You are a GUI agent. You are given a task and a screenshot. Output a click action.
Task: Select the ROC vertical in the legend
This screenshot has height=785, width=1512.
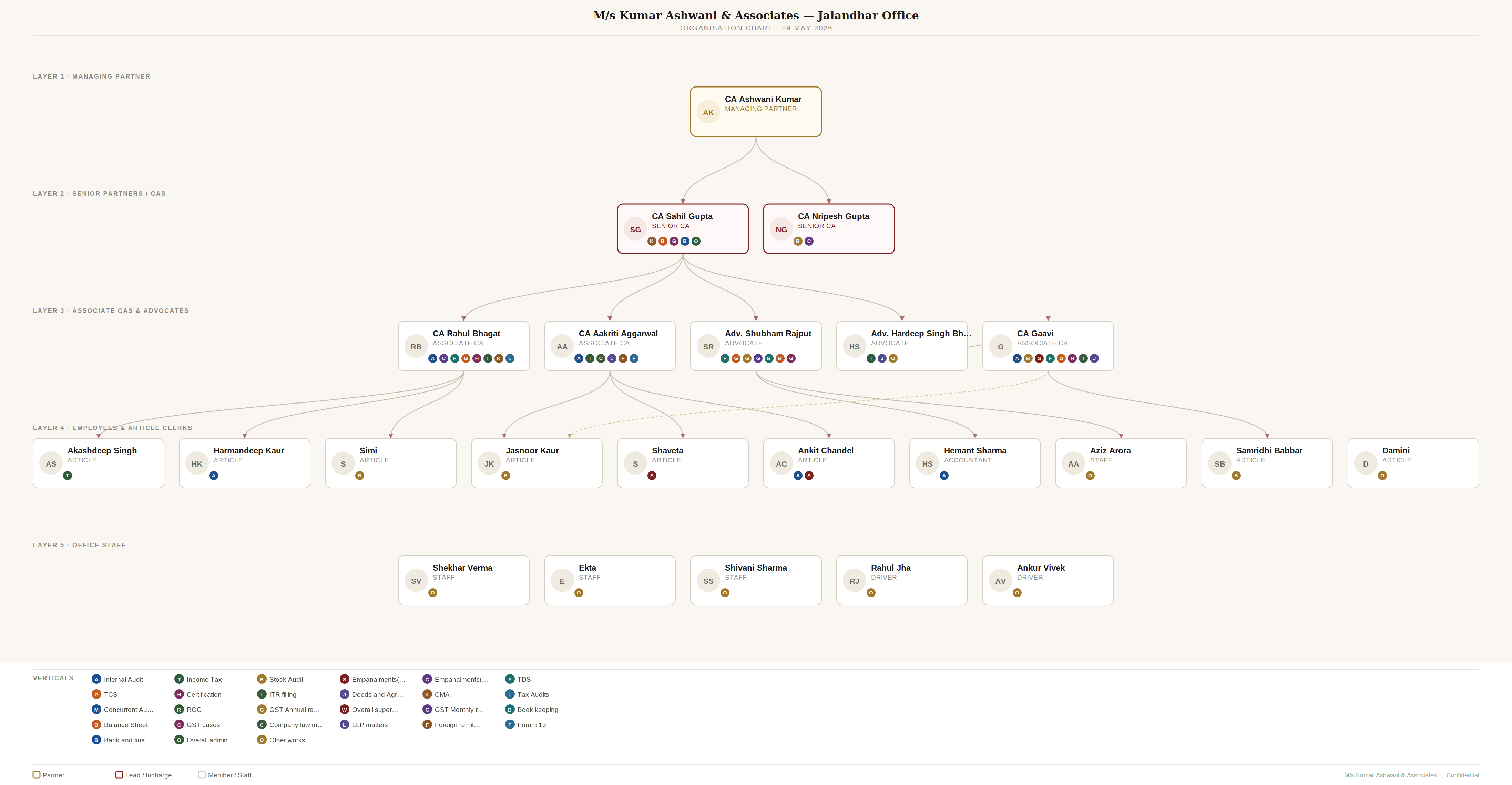188,710
